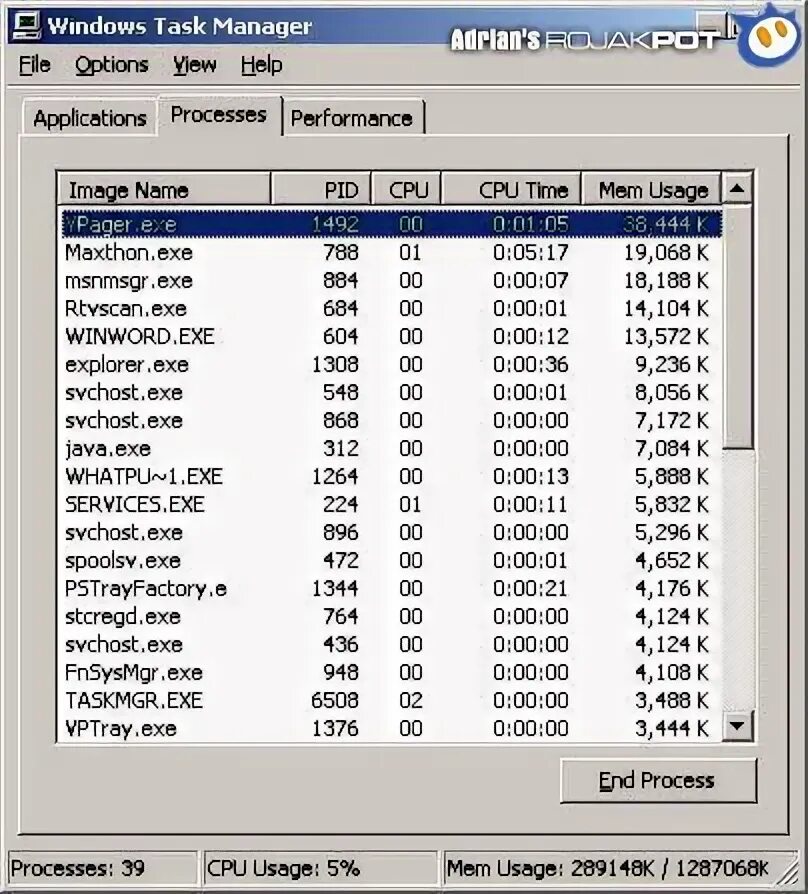Click the vertical scrollbar thumb
Image resolution: width=808 pixels, height=894 pixels.
click(x=737, y=327)
